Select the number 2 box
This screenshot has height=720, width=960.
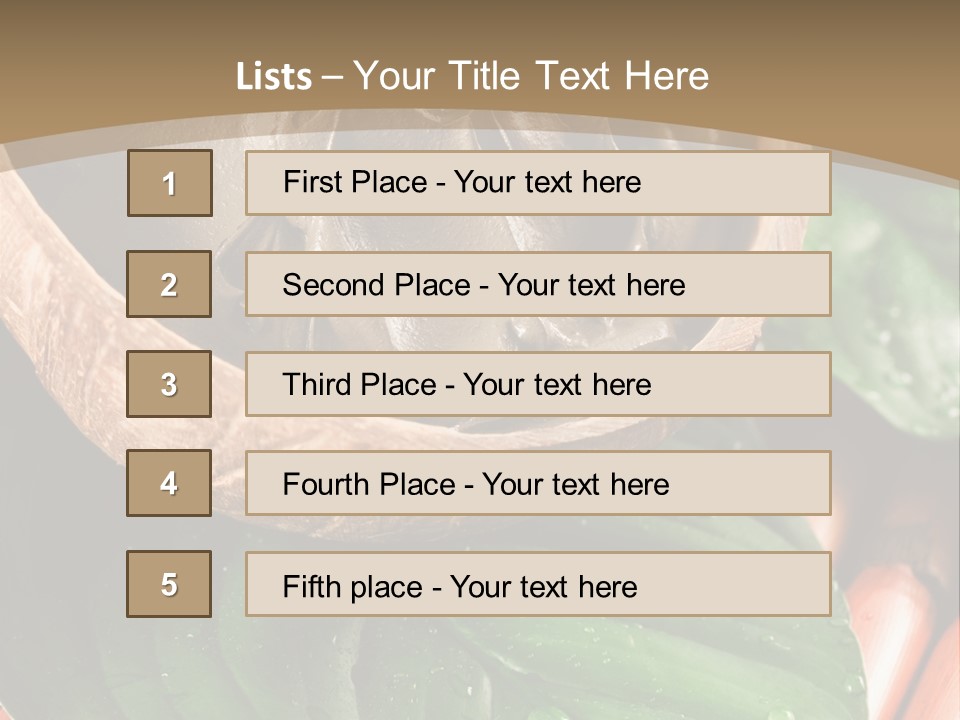click(x=169, y=284)
